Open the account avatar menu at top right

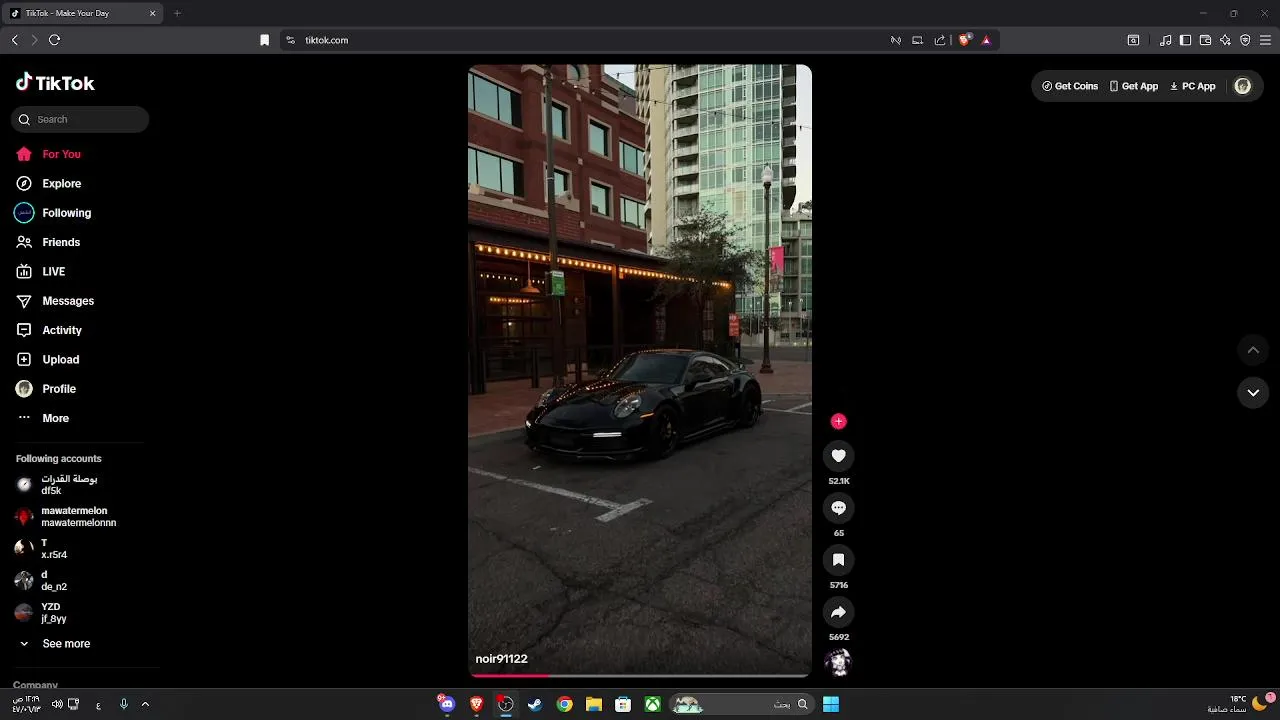(x=1243, y=86)
